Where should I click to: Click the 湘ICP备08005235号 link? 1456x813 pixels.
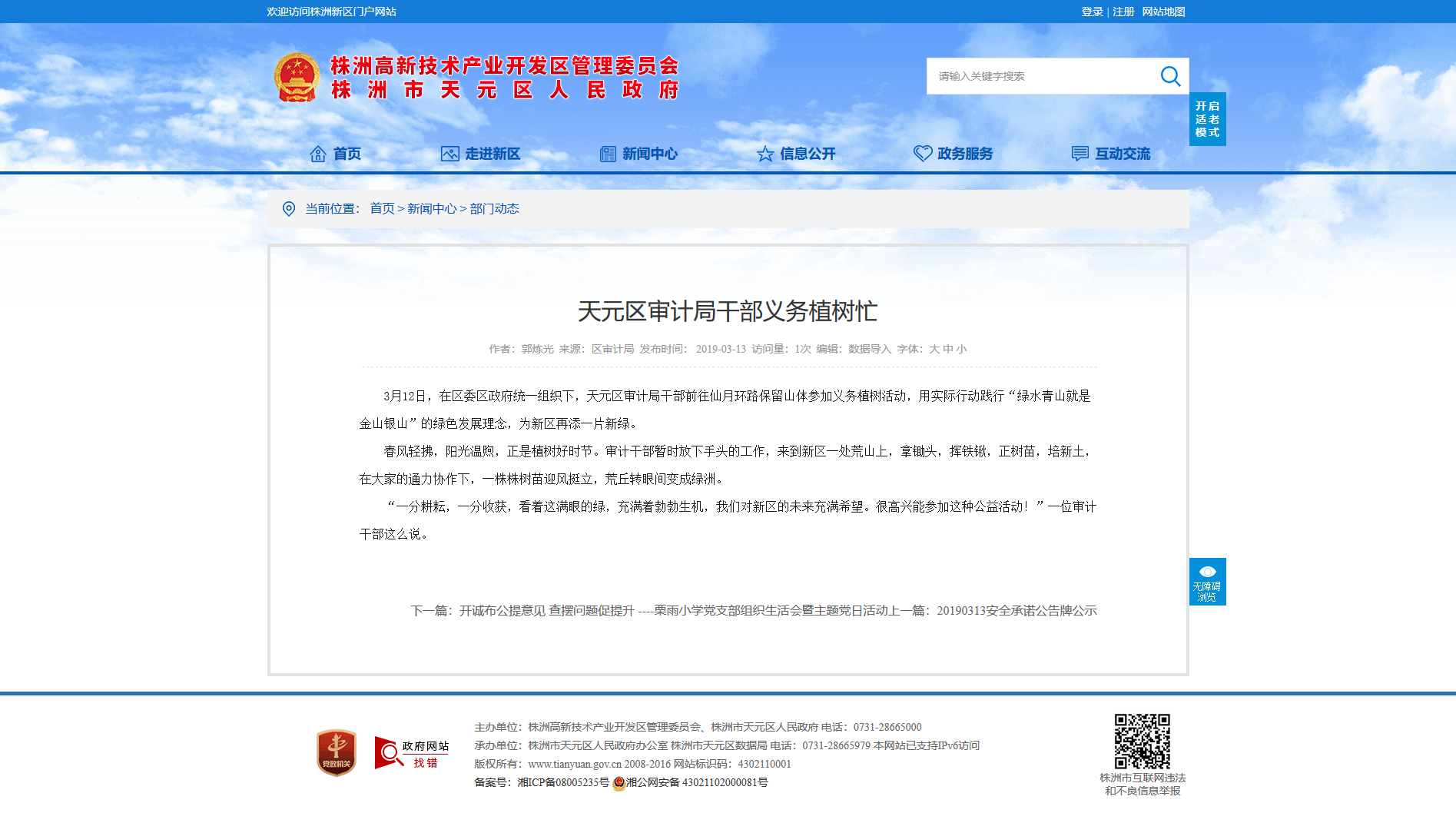point(563,783)
